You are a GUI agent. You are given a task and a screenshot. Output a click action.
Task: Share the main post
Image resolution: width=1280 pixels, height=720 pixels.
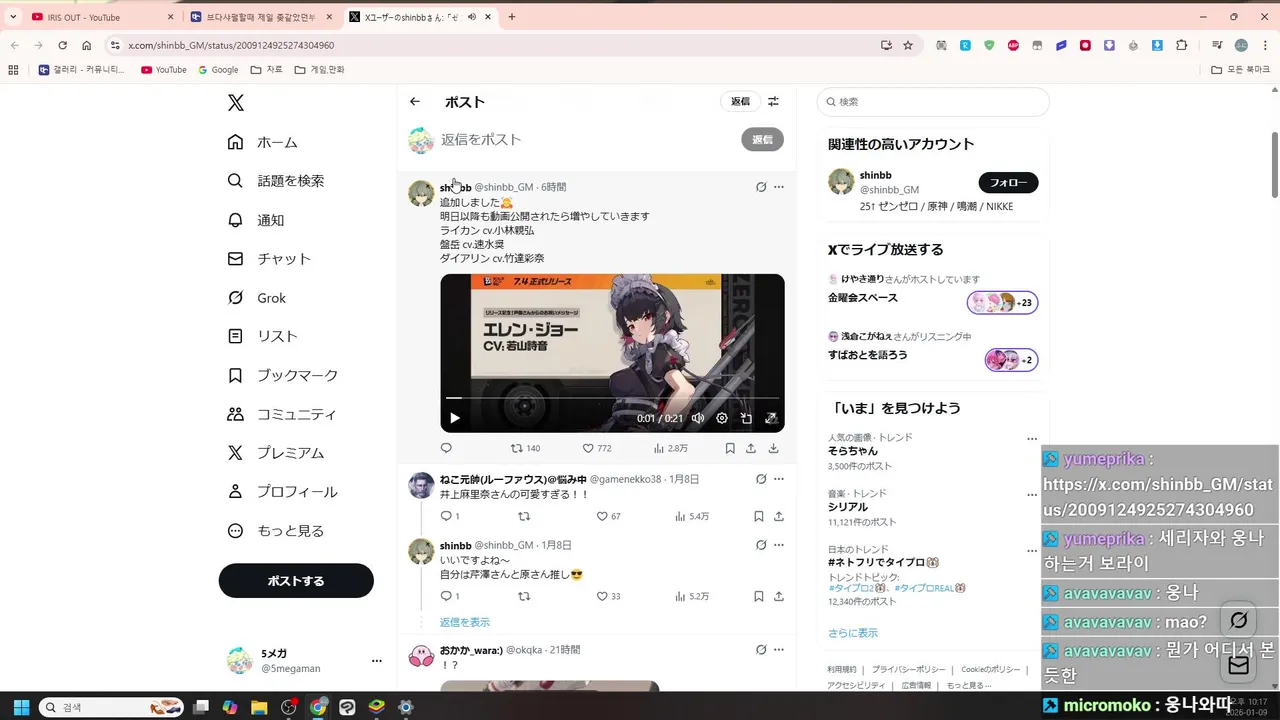tap(751, 449)
